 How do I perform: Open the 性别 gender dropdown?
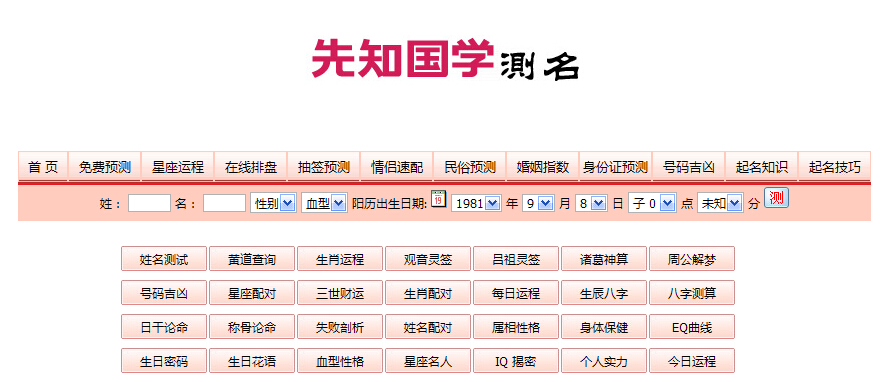273,203
